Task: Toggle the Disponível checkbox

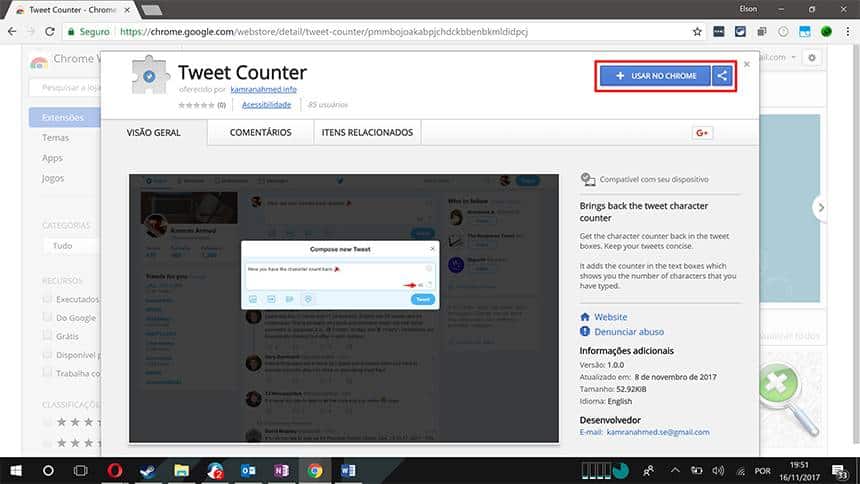Action: 47,355
